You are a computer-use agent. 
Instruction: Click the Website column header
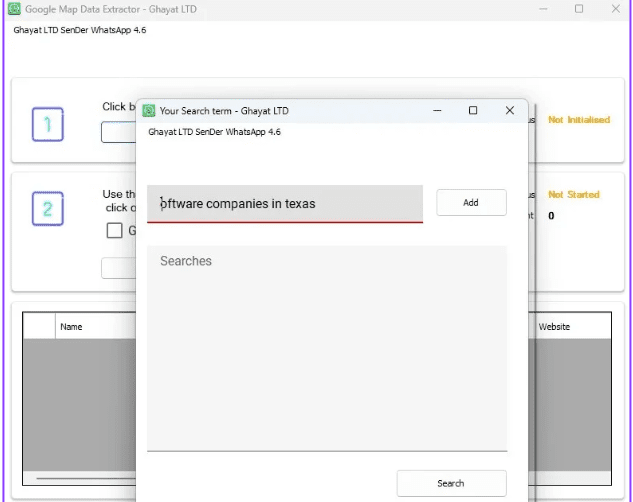[x=555, y=327]
